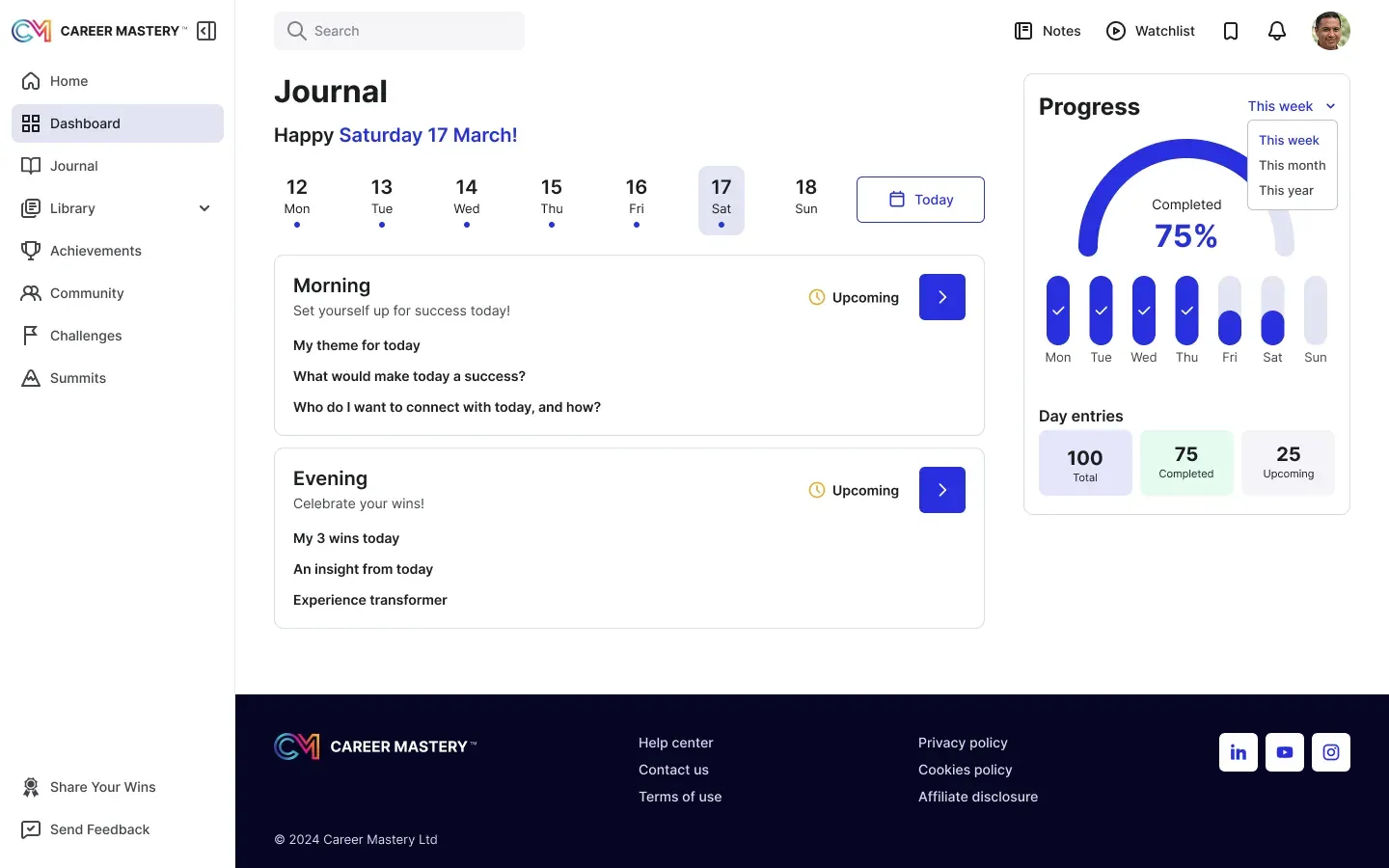
Task: Open Community page
Action: click(x=118, y=293)
